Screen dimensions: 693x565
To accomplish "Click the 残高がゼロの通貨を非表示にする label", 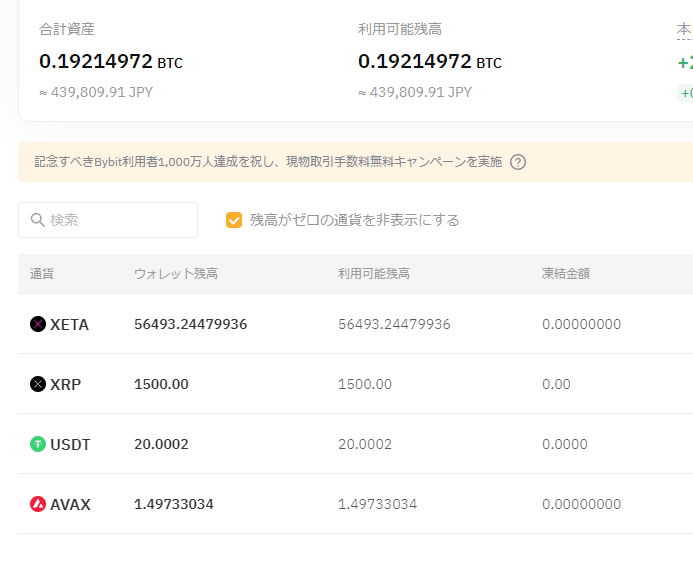I will click(x=354, y=220).
